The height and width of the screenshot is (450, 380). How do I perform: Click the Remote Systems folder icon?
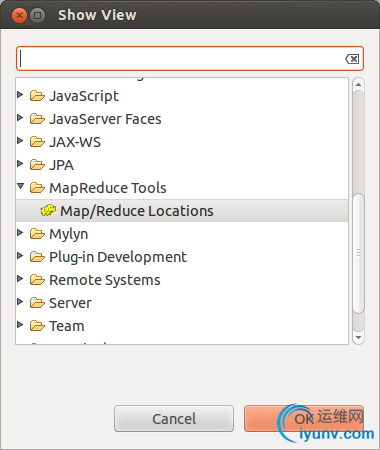tap(37, 280)
